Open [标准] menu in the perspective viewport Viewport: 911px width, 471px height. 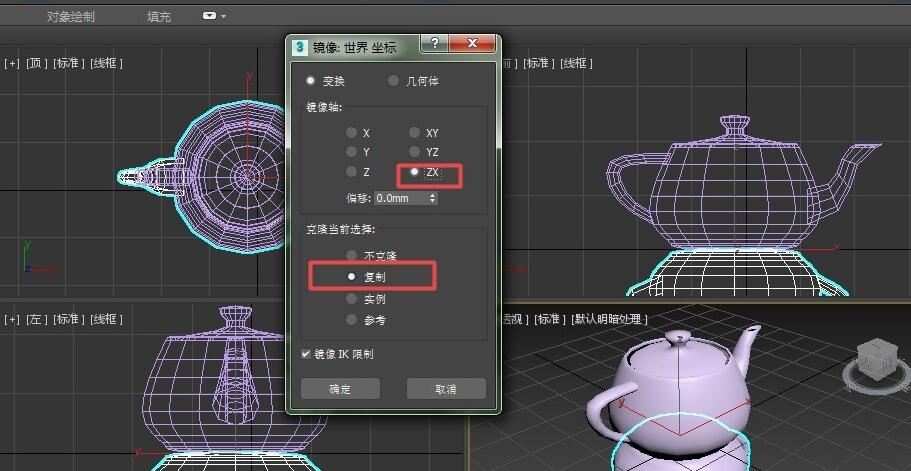pos(549,319)
